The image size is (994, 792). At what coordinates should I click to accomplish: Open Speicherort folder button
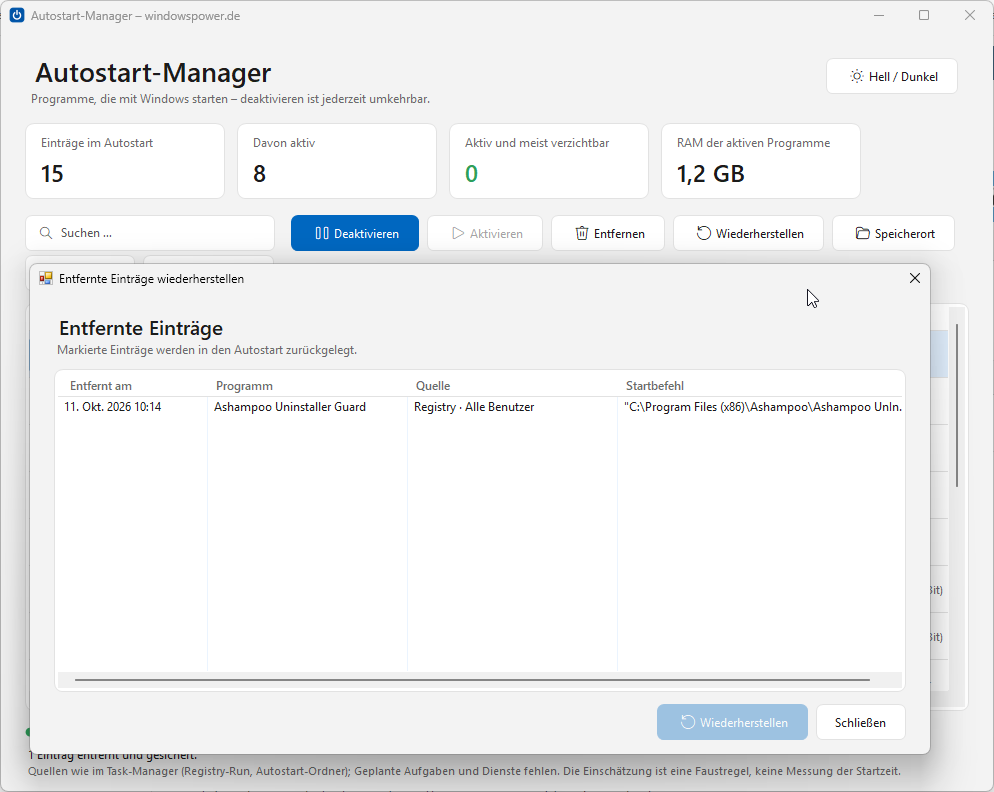coord(893,233)
